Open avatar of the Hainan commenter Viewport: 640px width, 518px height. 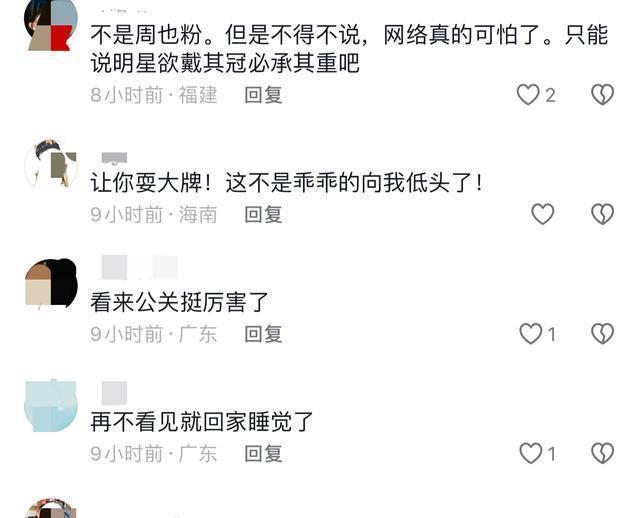[x=51, y=163]
